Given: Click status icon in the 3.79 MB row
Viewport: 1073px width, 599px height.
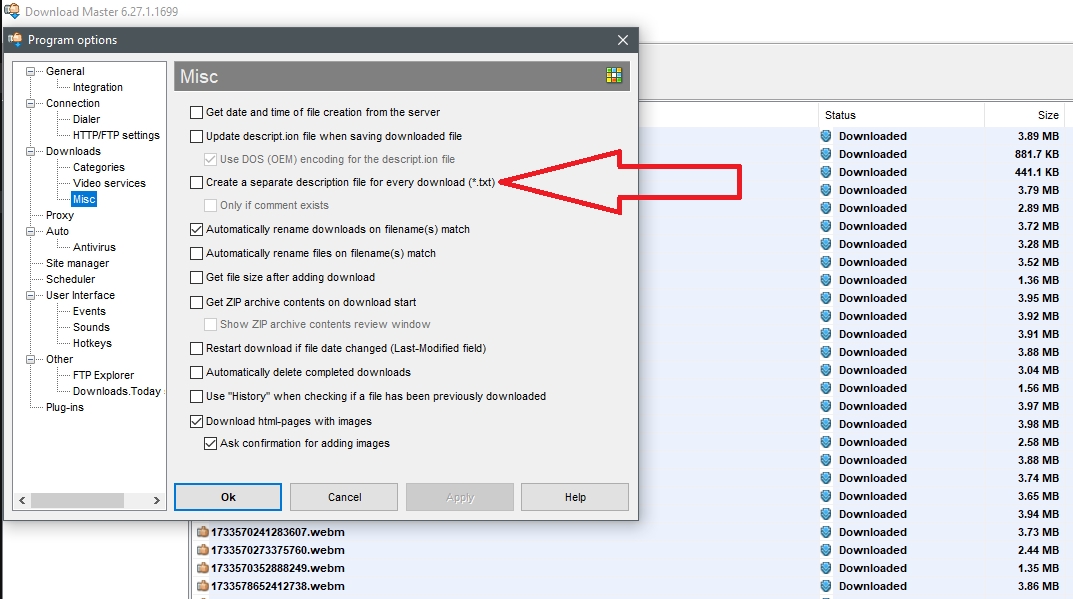Looking at the screenshot, I should [x=826, y=190].
